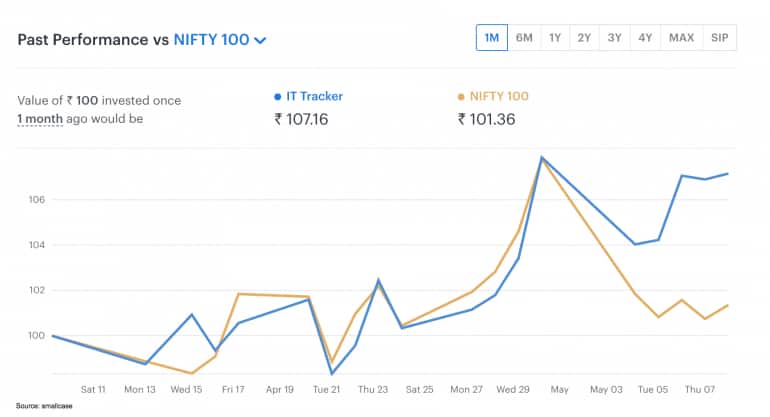Select the 1M time range tab

492,38
